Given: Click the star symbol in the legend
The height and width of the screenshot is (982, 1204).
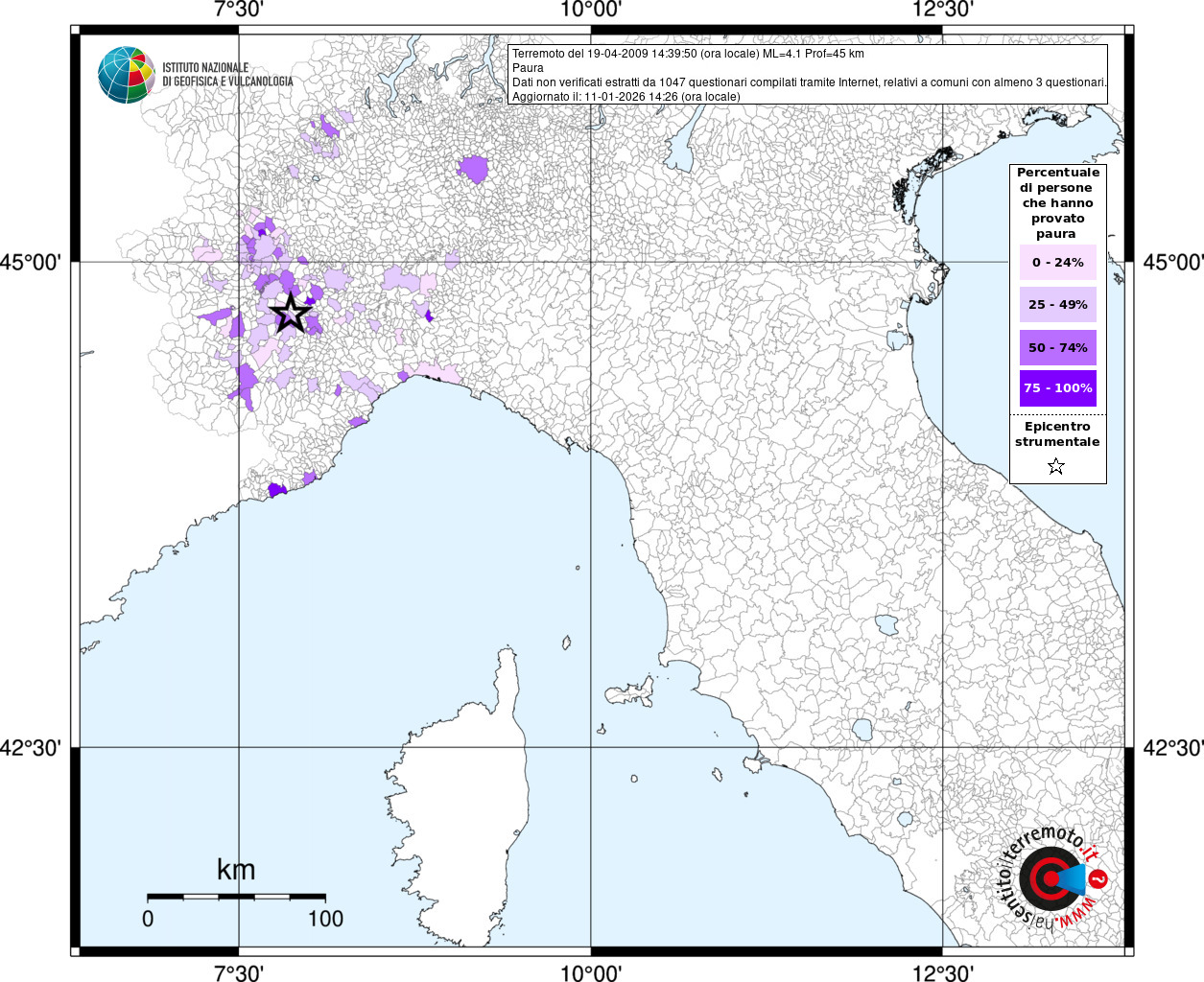Looking at the screenshot, I should coord(1056,467).
